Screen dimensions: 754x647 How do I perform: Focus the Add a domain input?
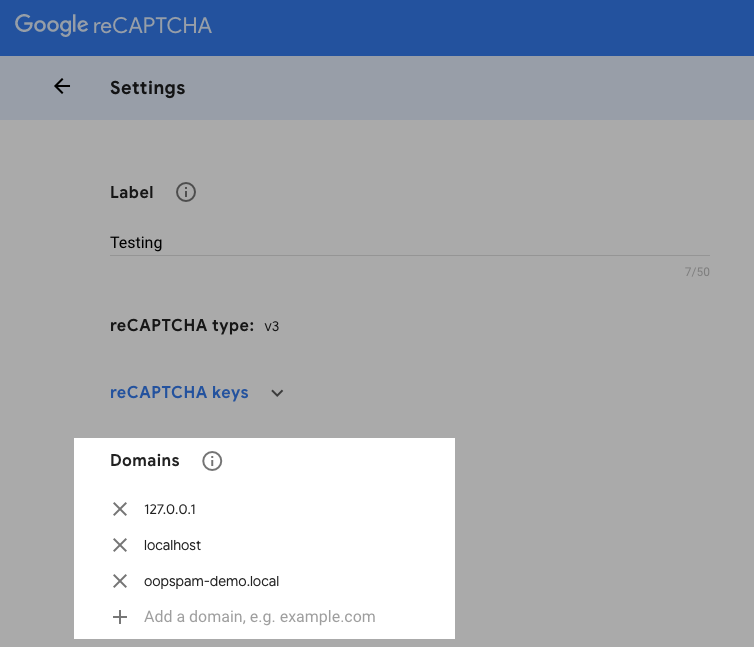pos(260,617)
